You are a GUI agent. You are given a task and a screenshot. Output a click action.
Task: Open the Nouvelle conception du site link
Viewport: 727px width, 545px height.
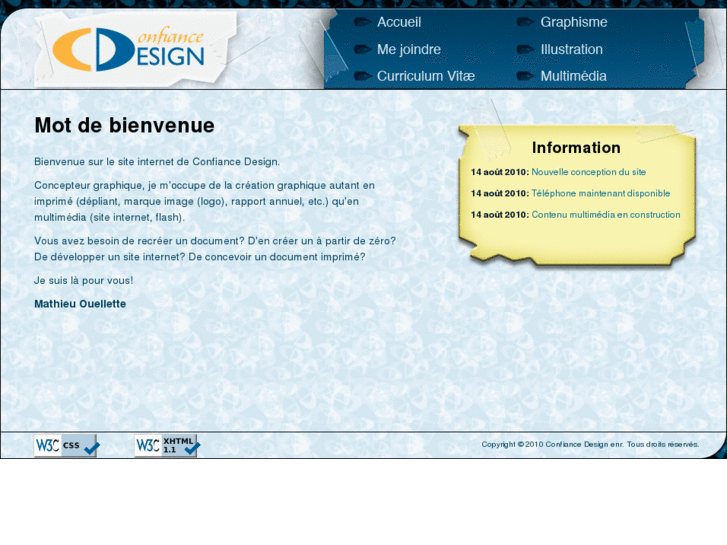pyautogui.click(x=588, y=172)
